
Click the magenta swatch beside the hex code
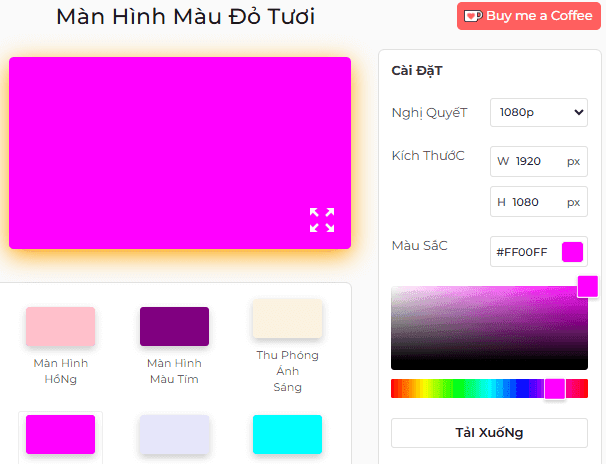572,252
